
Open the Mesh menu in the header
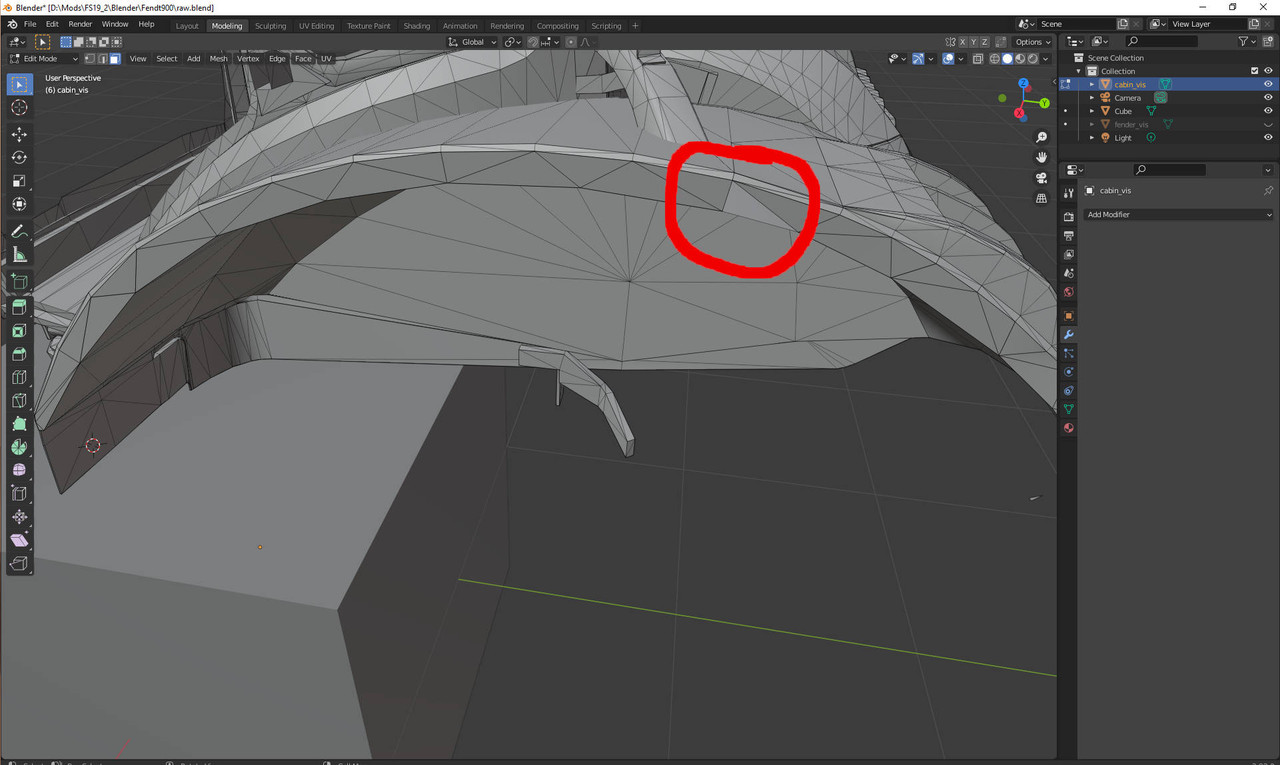pos(218,58)
